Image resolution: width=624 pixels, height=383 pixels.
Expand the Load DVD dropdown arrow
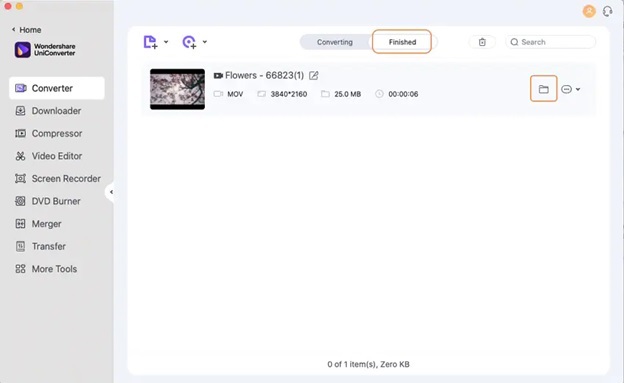point(205,42)
